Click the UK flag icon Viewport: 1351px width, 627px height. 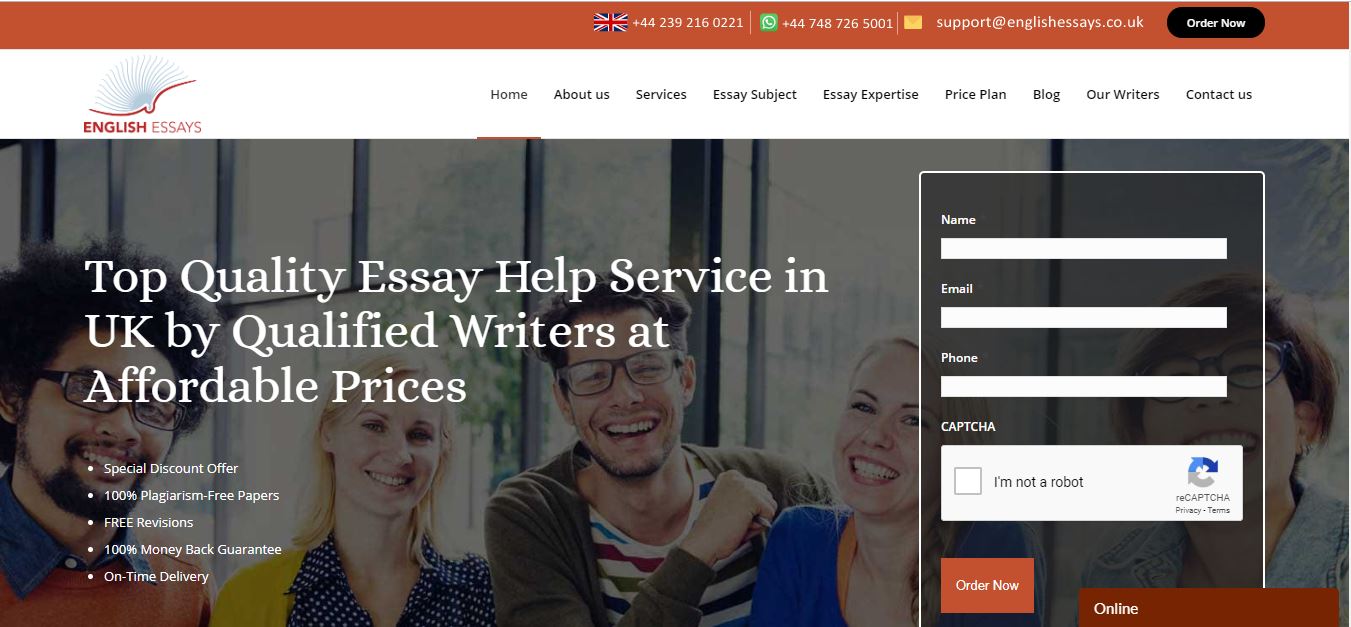610,22
